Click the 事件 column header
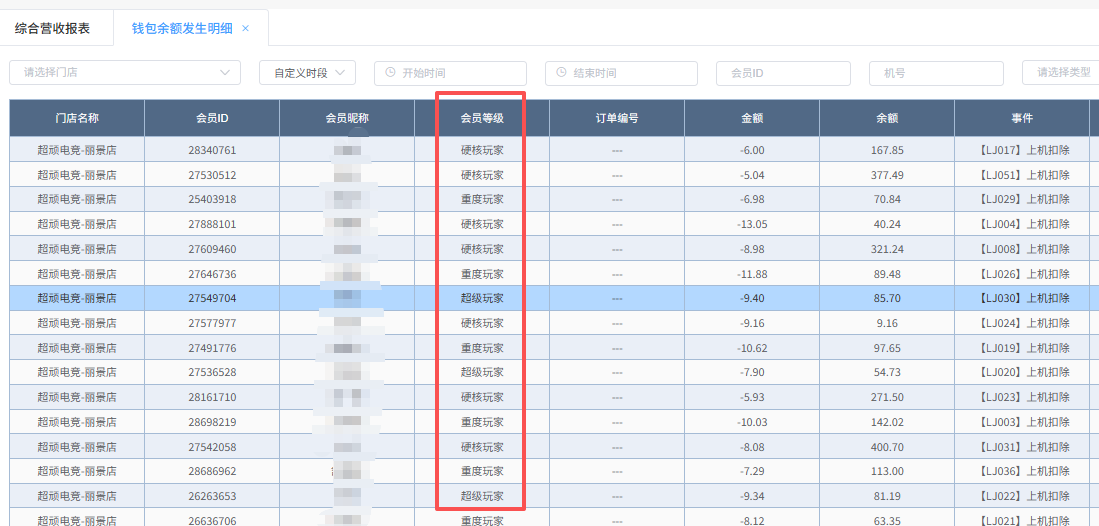Image resolution: width=1099 pixels, height=526 pixels. (1022, 118)
